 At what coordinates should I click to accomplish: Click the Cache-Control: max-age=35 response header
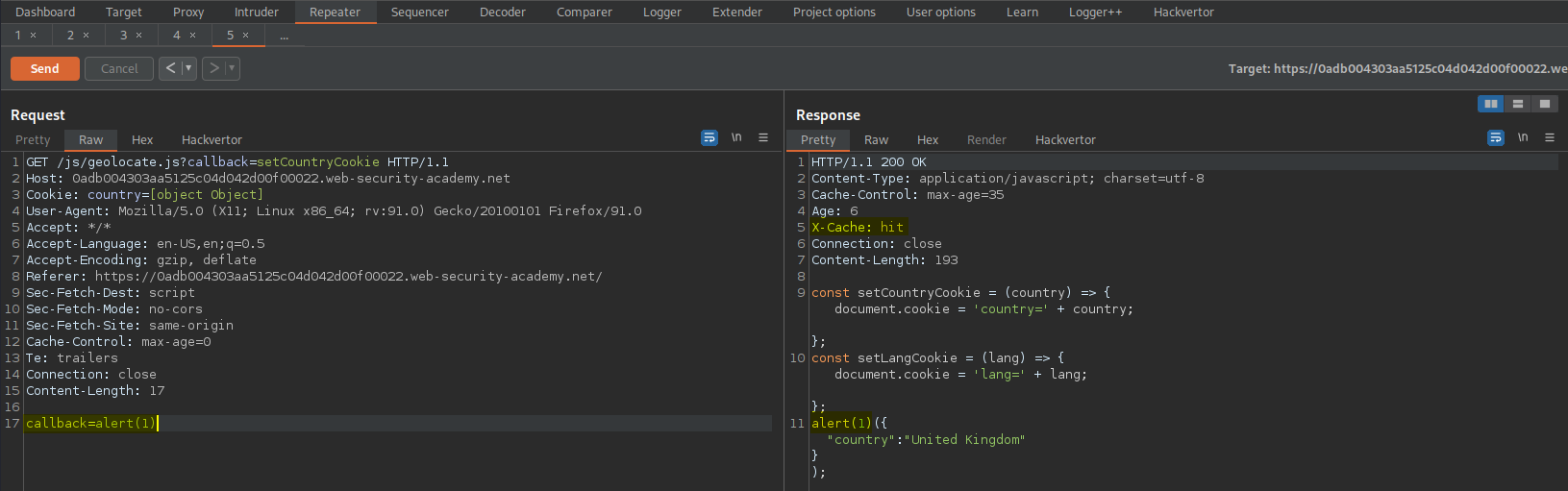pos(908,194)
